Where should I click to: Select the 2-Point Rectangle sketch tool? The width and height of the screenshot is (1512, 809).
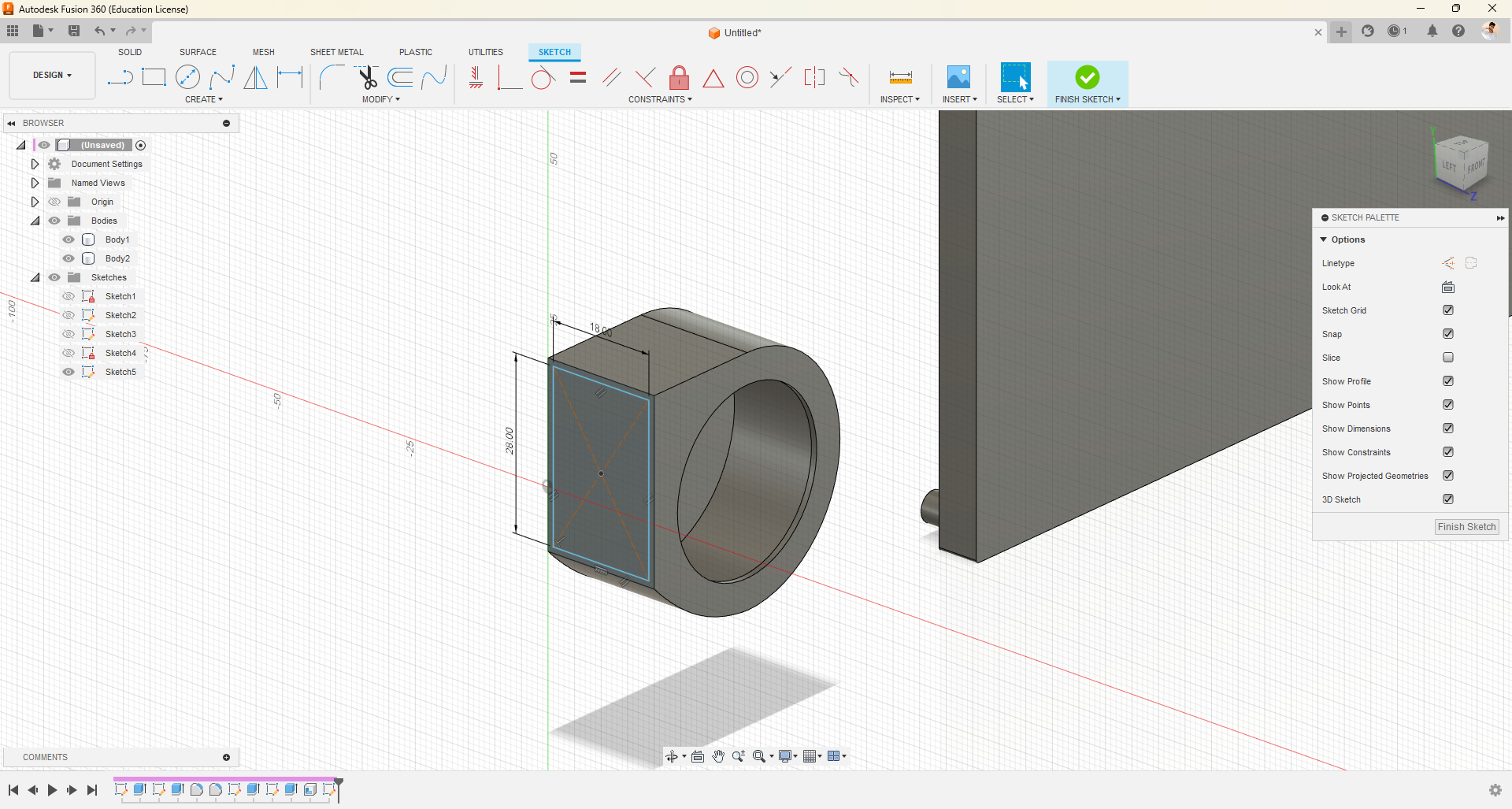154,77
